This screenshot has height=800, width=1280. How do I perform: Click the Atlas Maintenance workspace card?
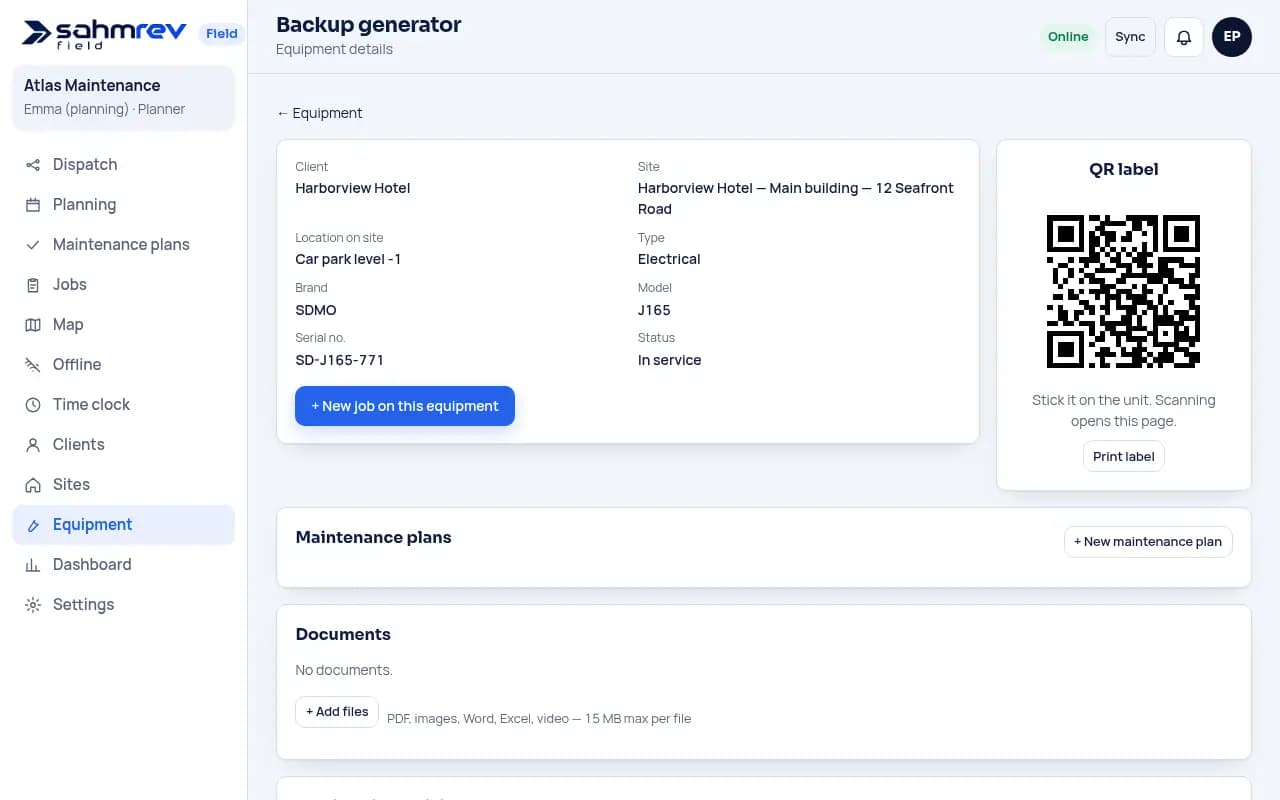click(x=123, y=98)
